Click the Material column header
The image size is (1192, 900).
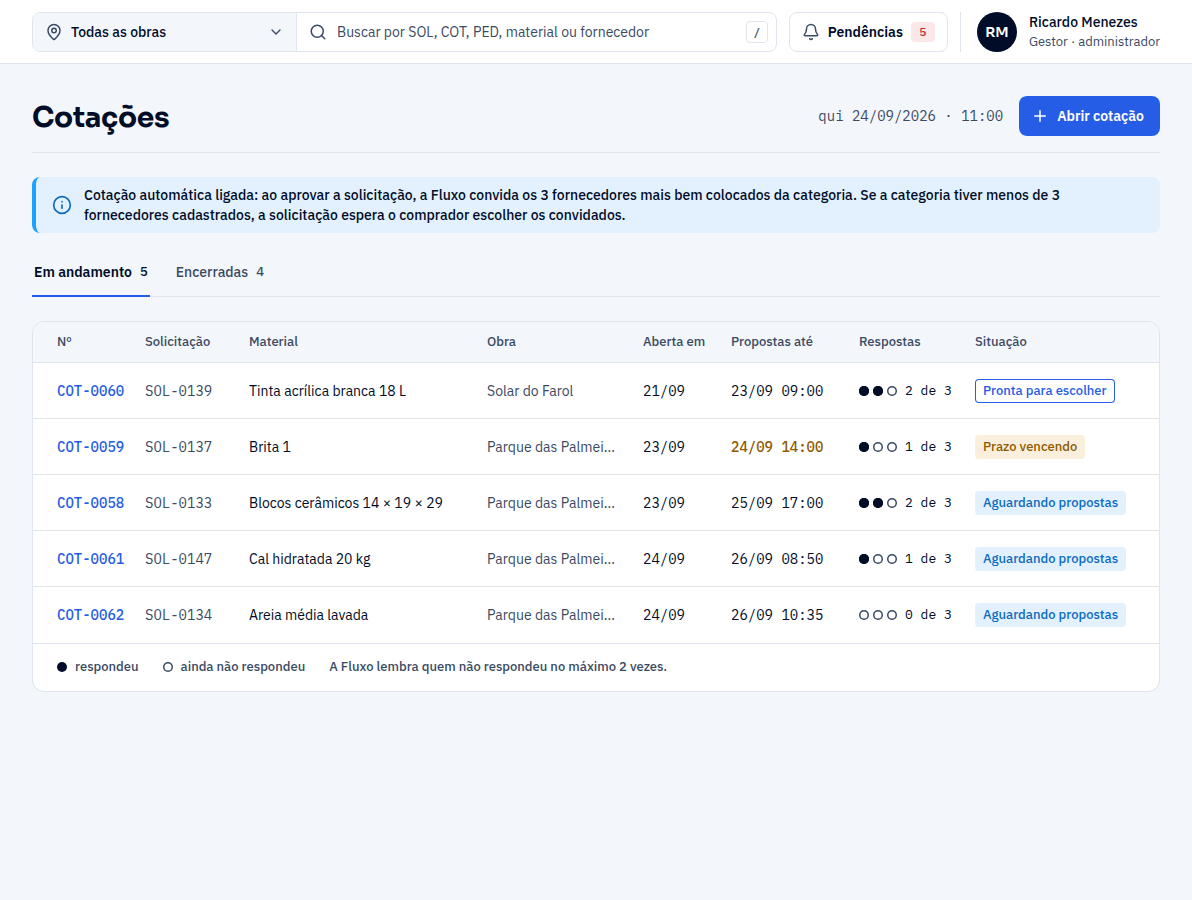coord(274,342)
